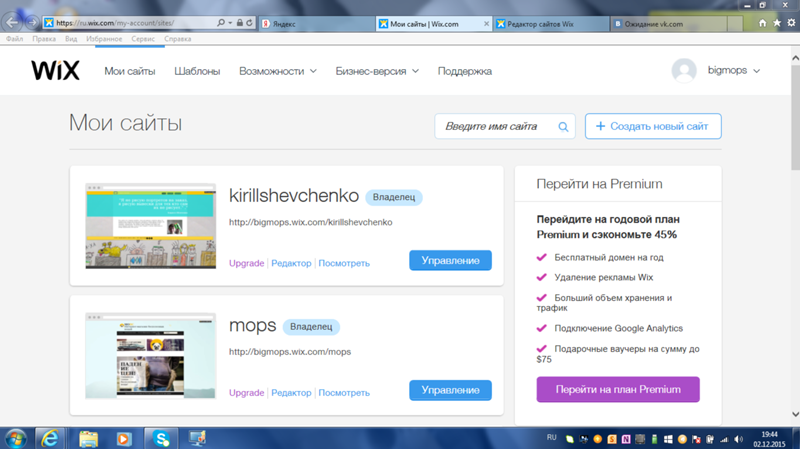Switch to the Яндекс tab
Viewport: 800px width, 449px height.
(x=316, y=23)
